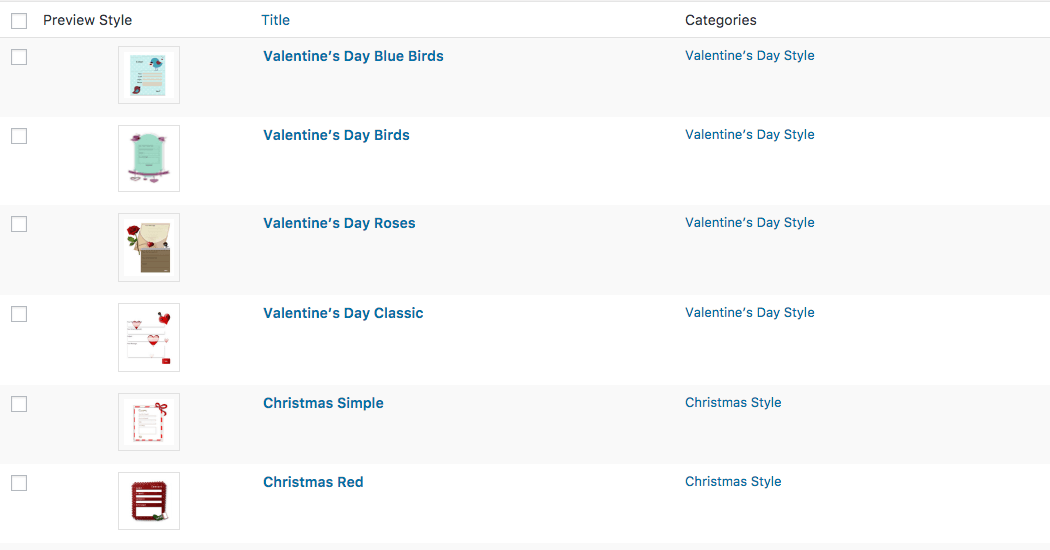Open the Valentine's Day Blue Birds title link
The height and width of the screenshot is (550, 1050).
[353, 56]
